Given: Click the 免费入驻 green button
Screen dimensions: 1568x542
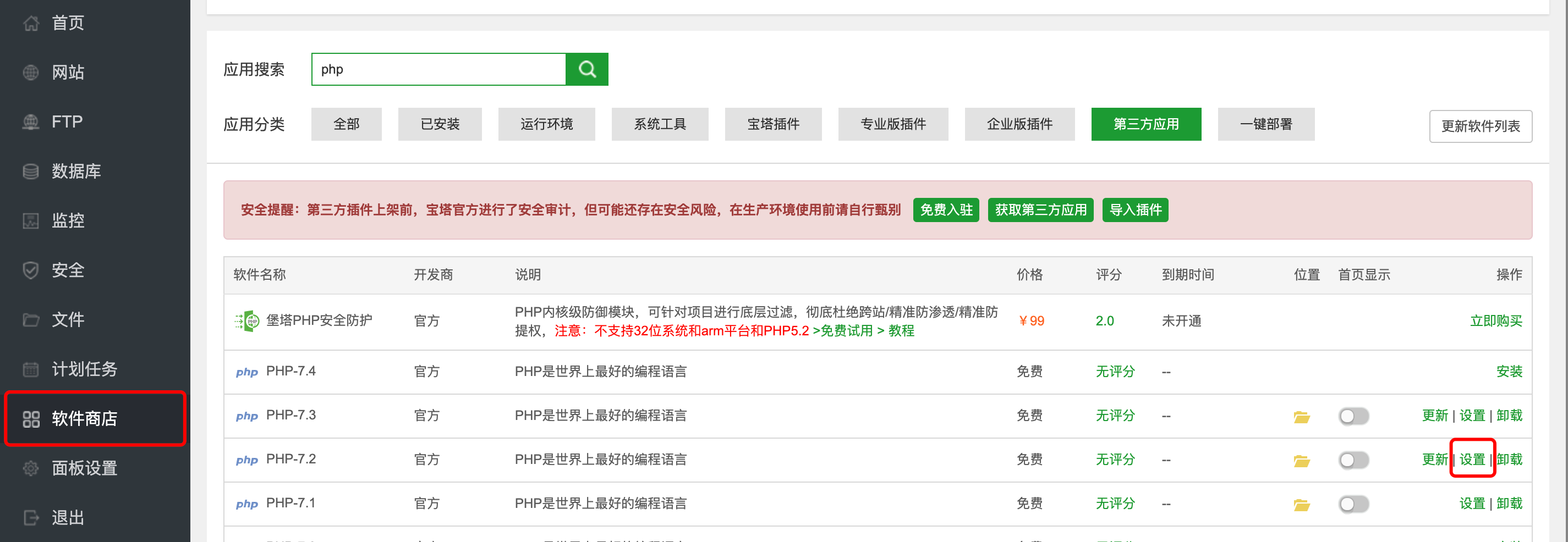Looking at the screenshot, I should click(x=946, y=210).
